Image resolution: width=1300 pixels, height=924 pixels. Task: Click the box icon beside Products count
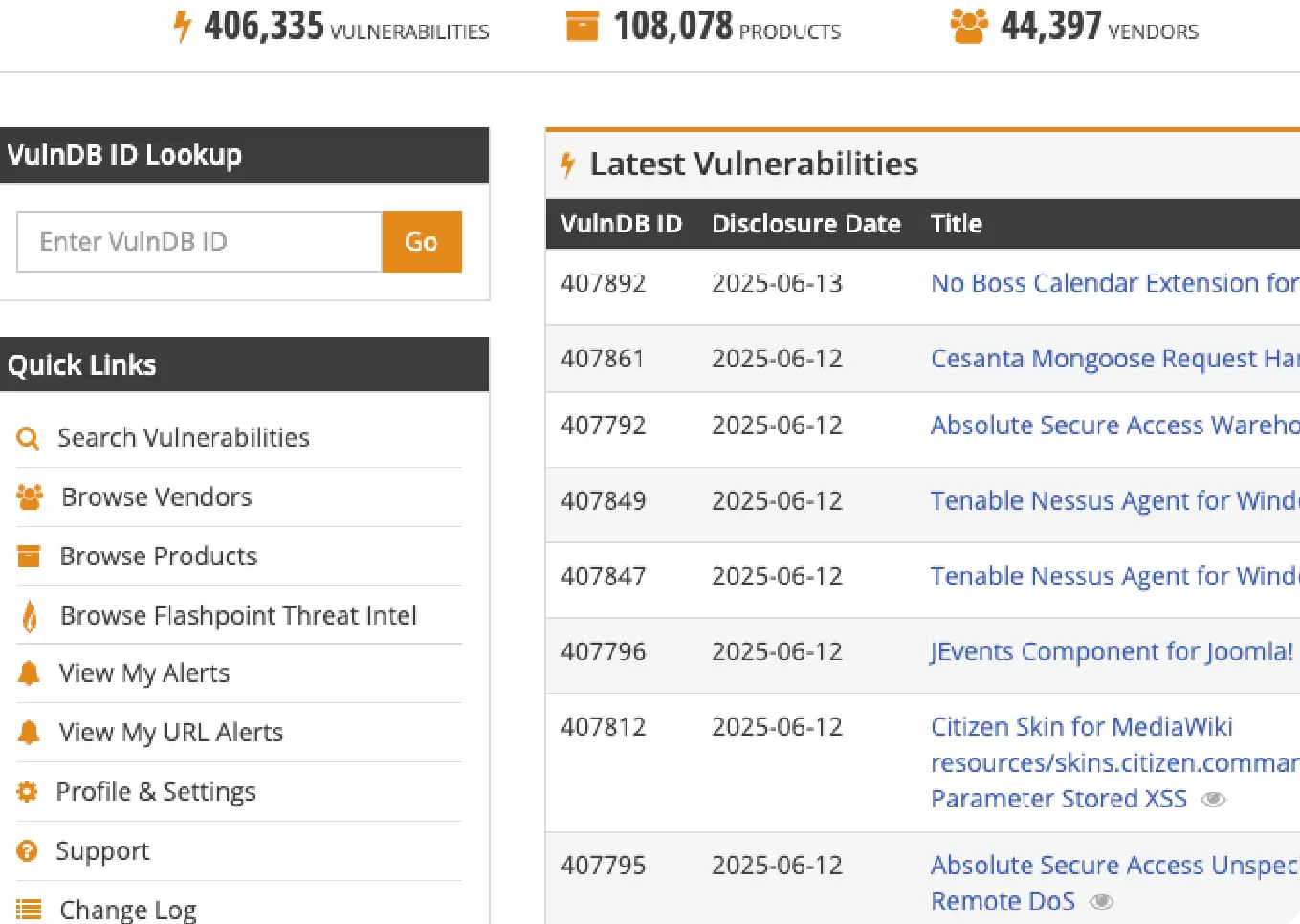(x=582, y=26)
